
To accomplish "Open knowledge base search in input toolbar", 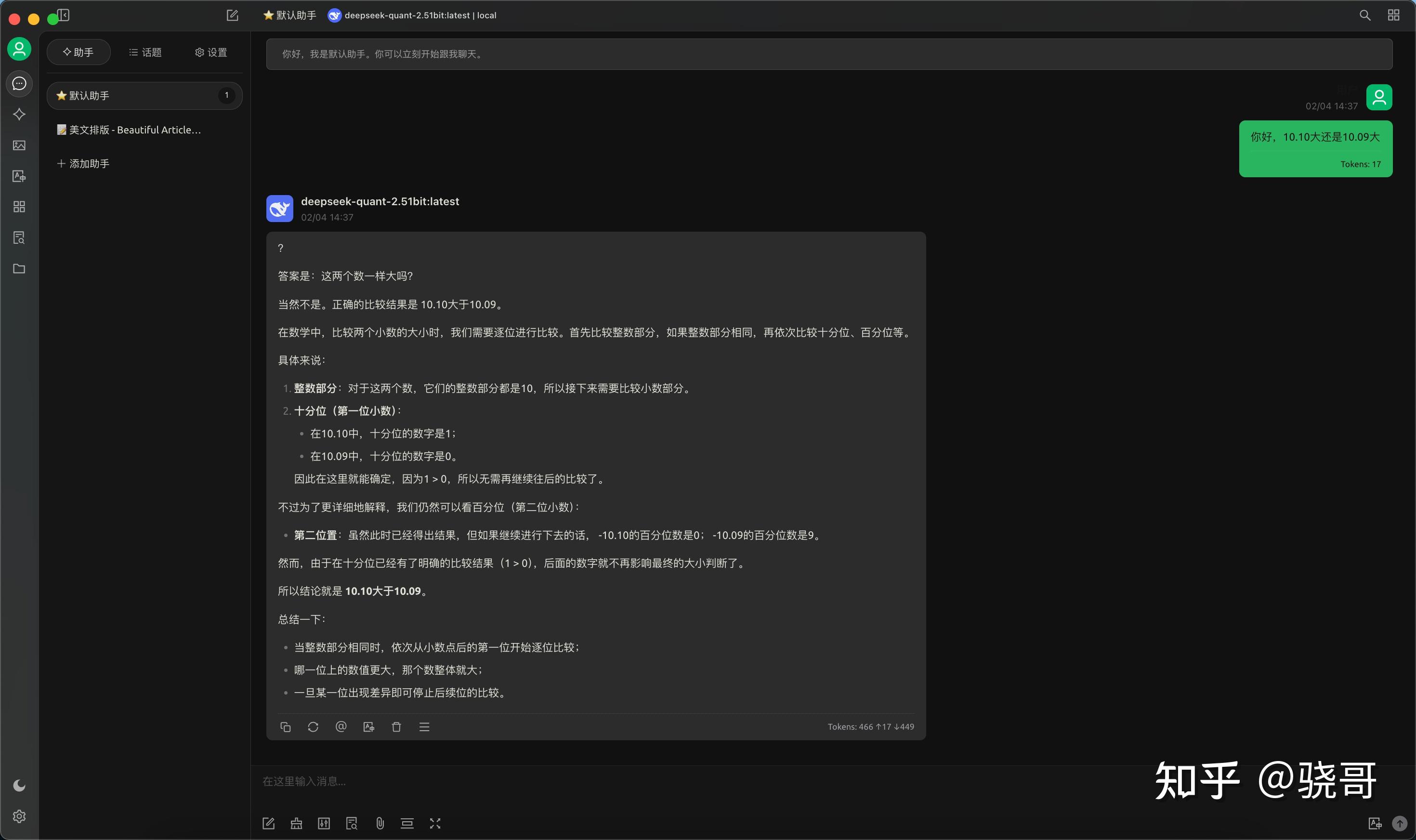I will pyautogui.click(x=352, y=823).
